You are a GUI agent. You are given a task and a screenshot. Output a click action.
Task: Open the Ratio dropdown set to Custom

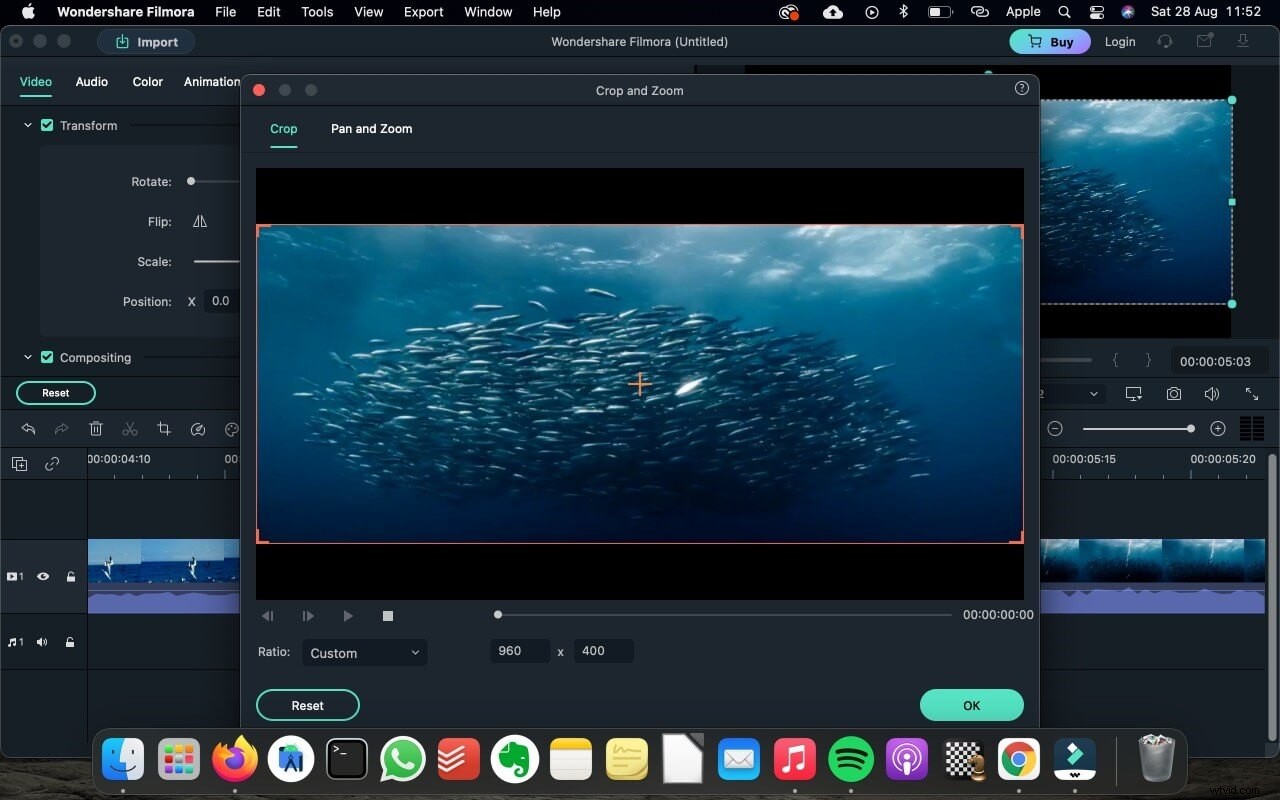pyautogui.click(x=364, y=652)
